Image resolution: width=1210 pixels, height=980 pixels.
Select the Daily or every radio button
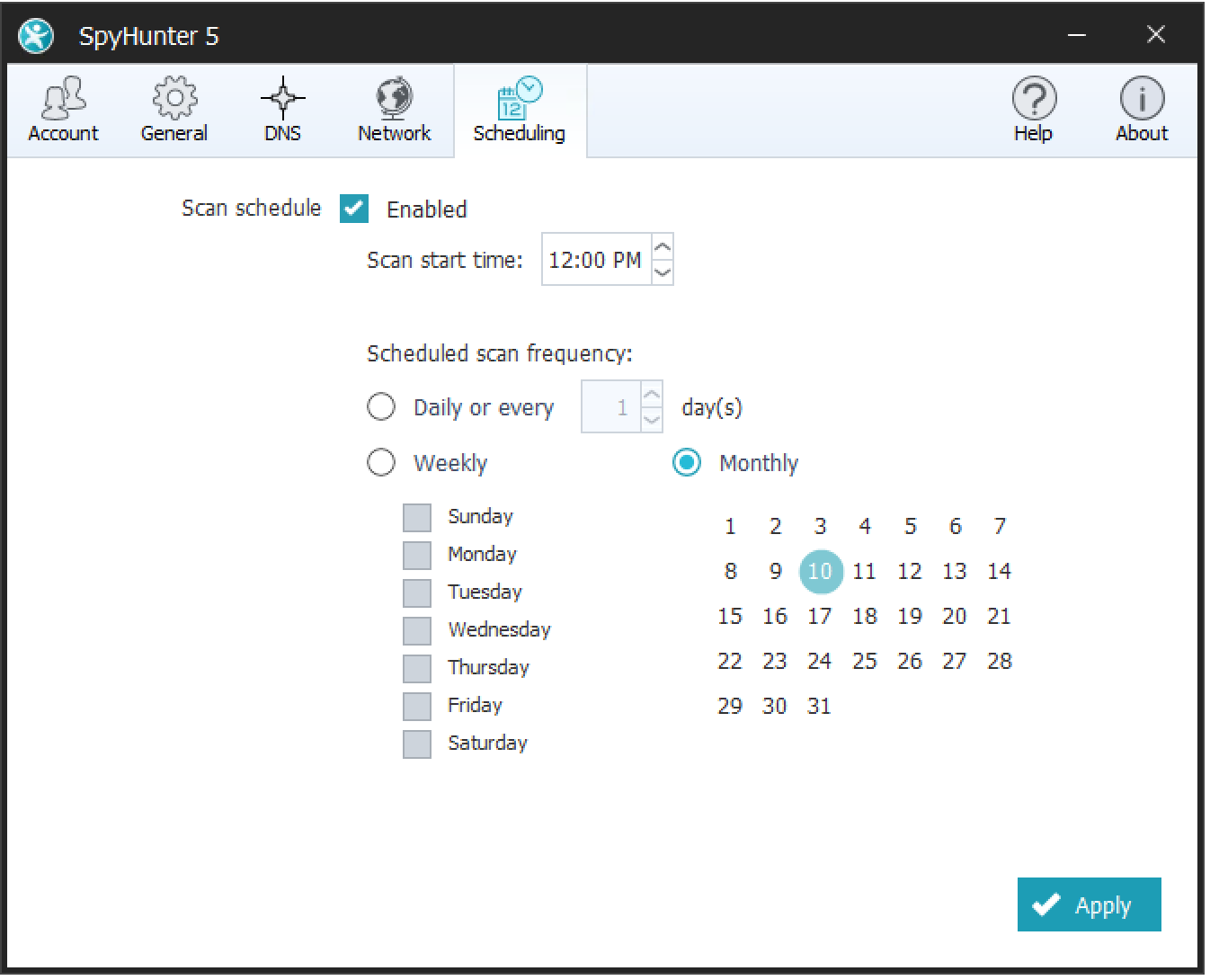tap(381, 406)
